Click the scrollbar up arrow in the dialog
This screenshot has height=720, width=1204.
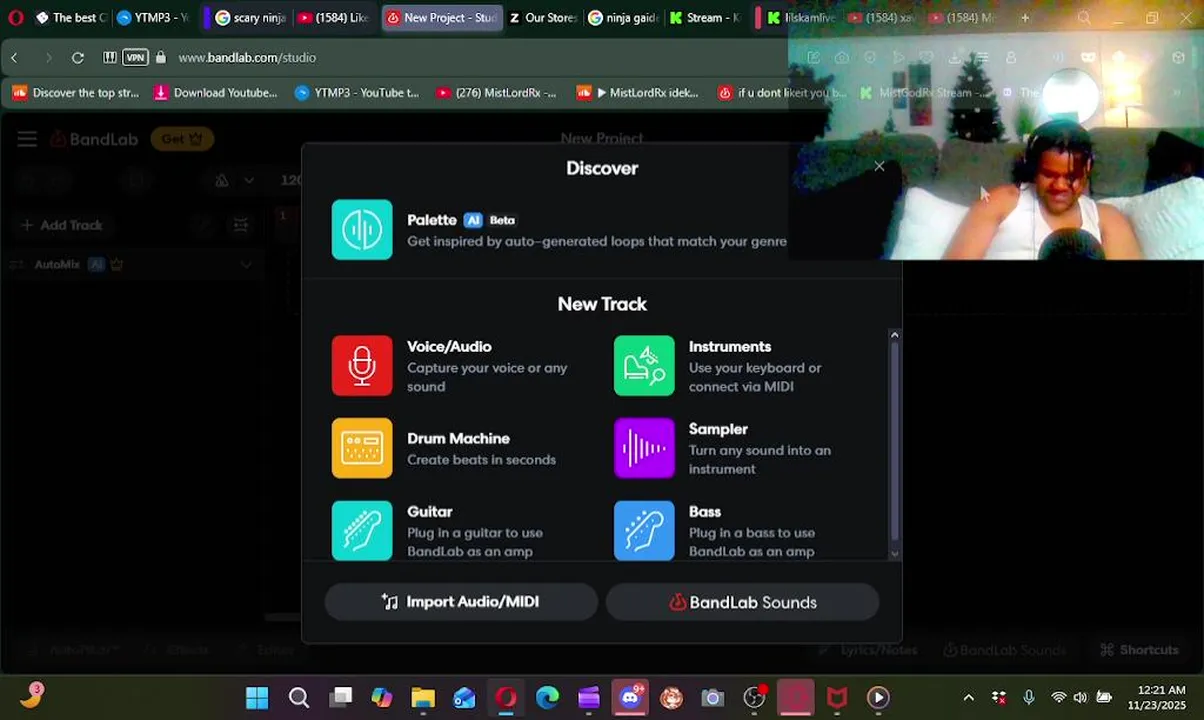[x=894, y=335]
